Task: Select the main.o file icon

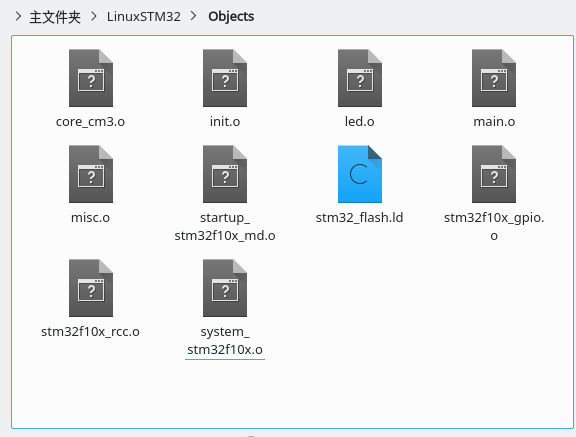Action: tap(494, 78)
